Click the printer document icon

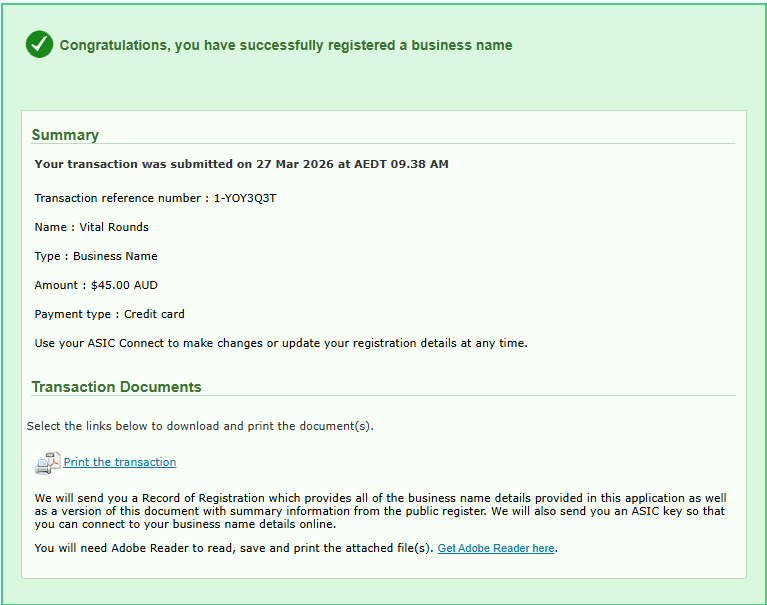click(x=47, y=463)
